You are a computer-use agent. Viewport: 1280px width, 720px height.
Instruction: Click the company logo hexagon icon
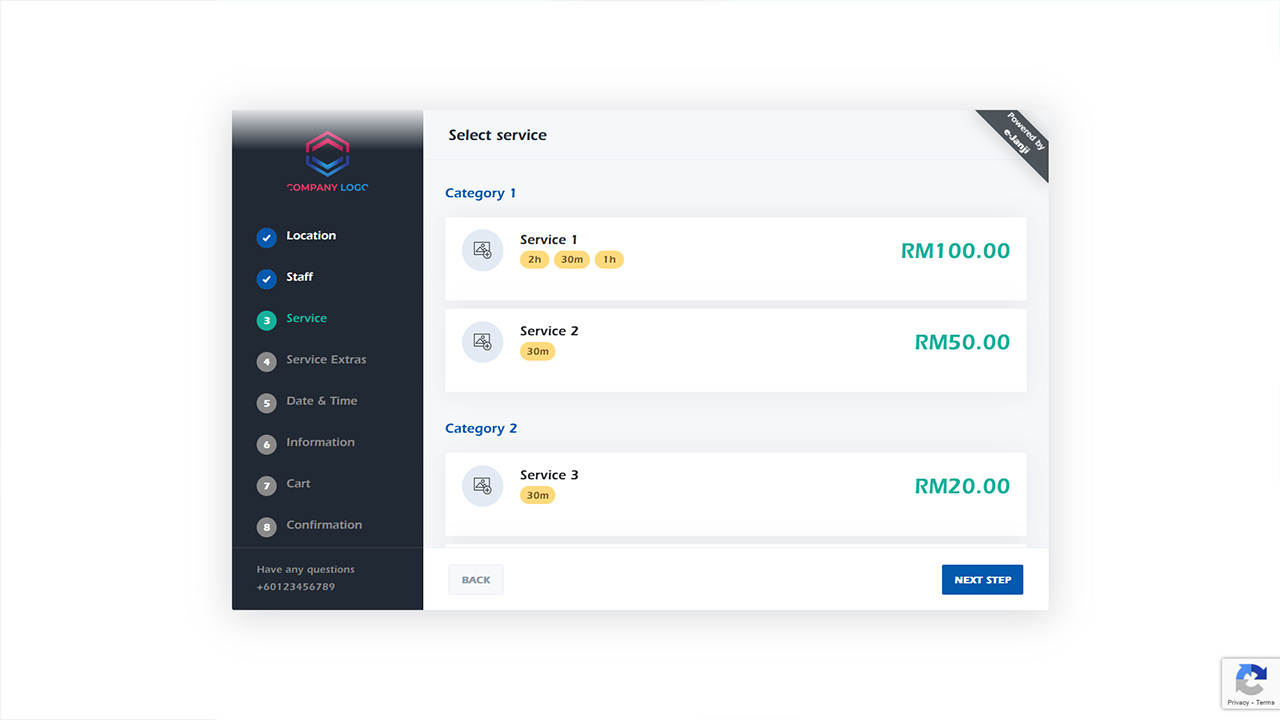tap(327, 154)
